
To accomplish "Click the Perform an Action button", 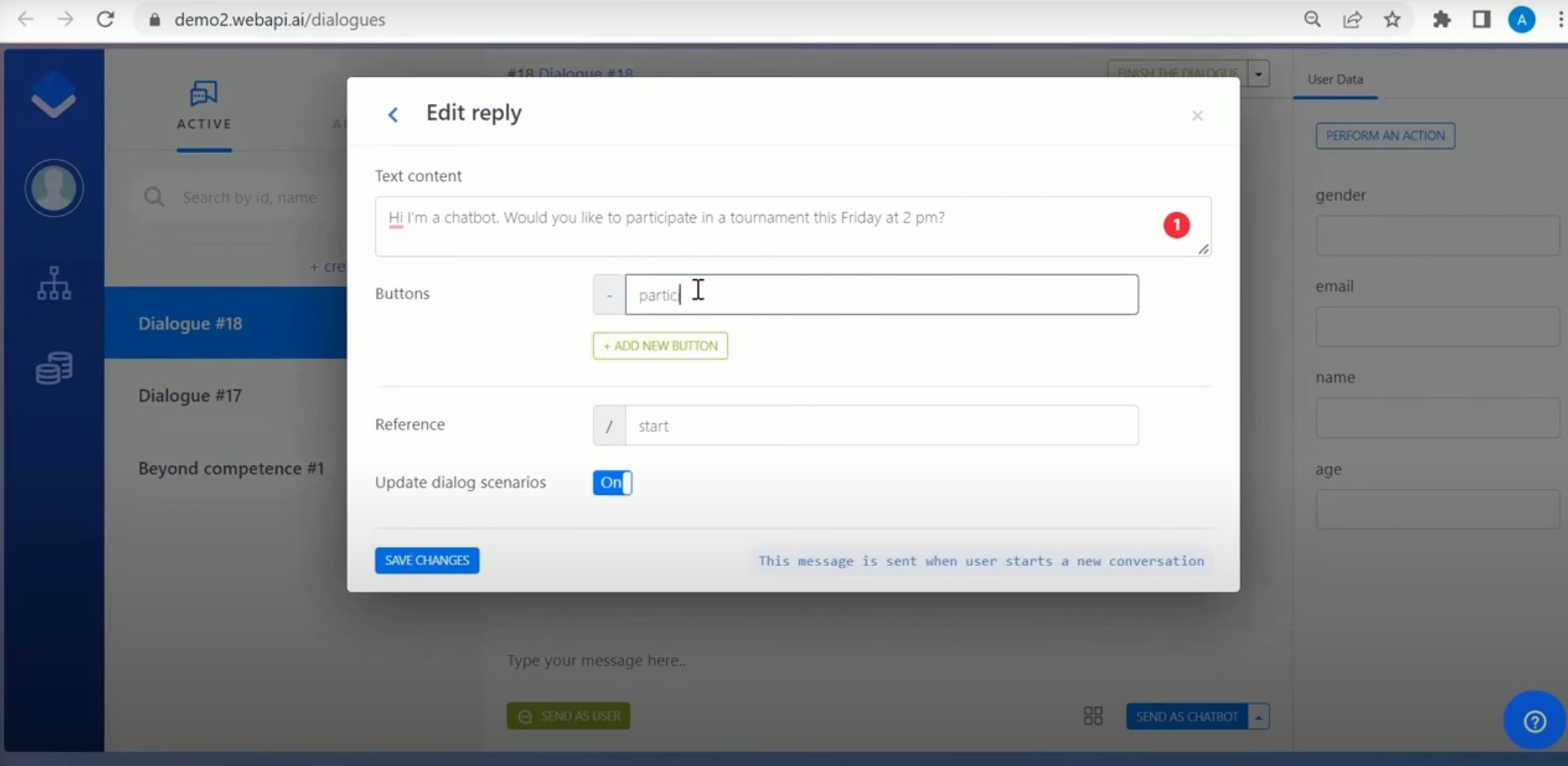I will point(1385,136).
